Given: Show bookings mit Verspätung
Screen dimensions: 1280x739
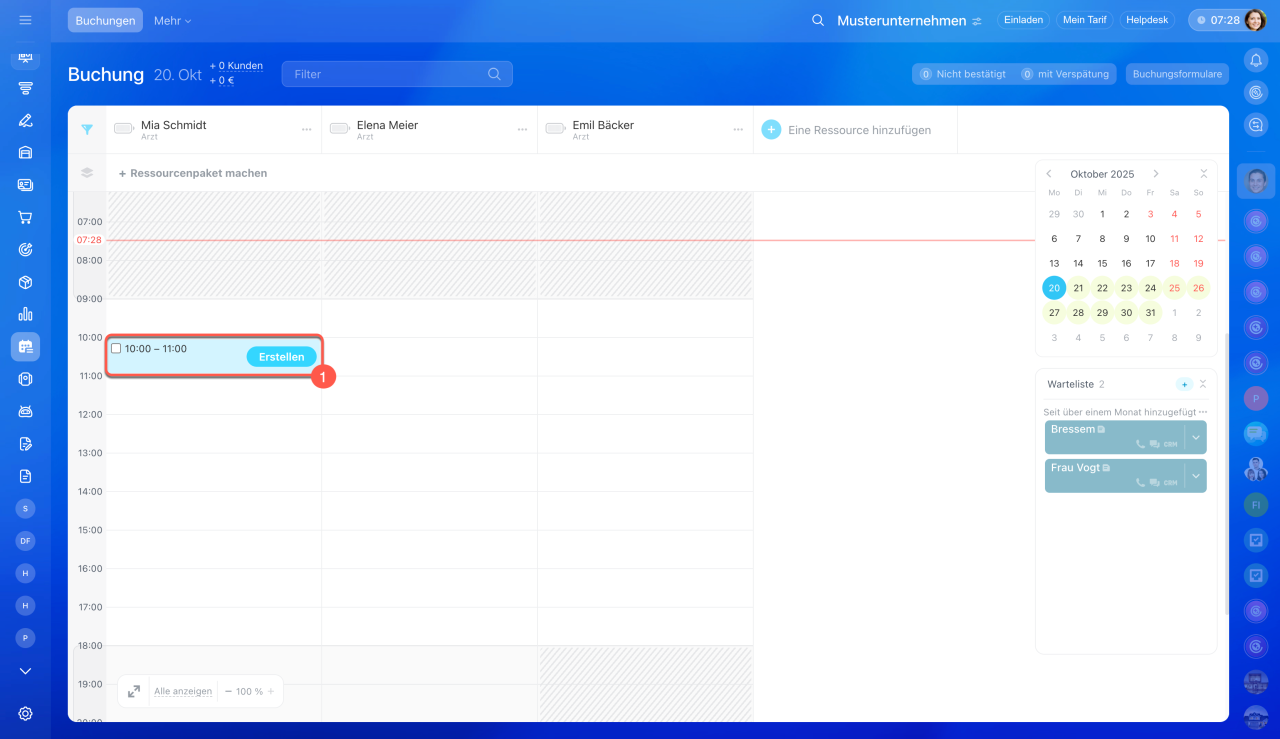Looking at the screenshot, I should tap(1065, 74).
